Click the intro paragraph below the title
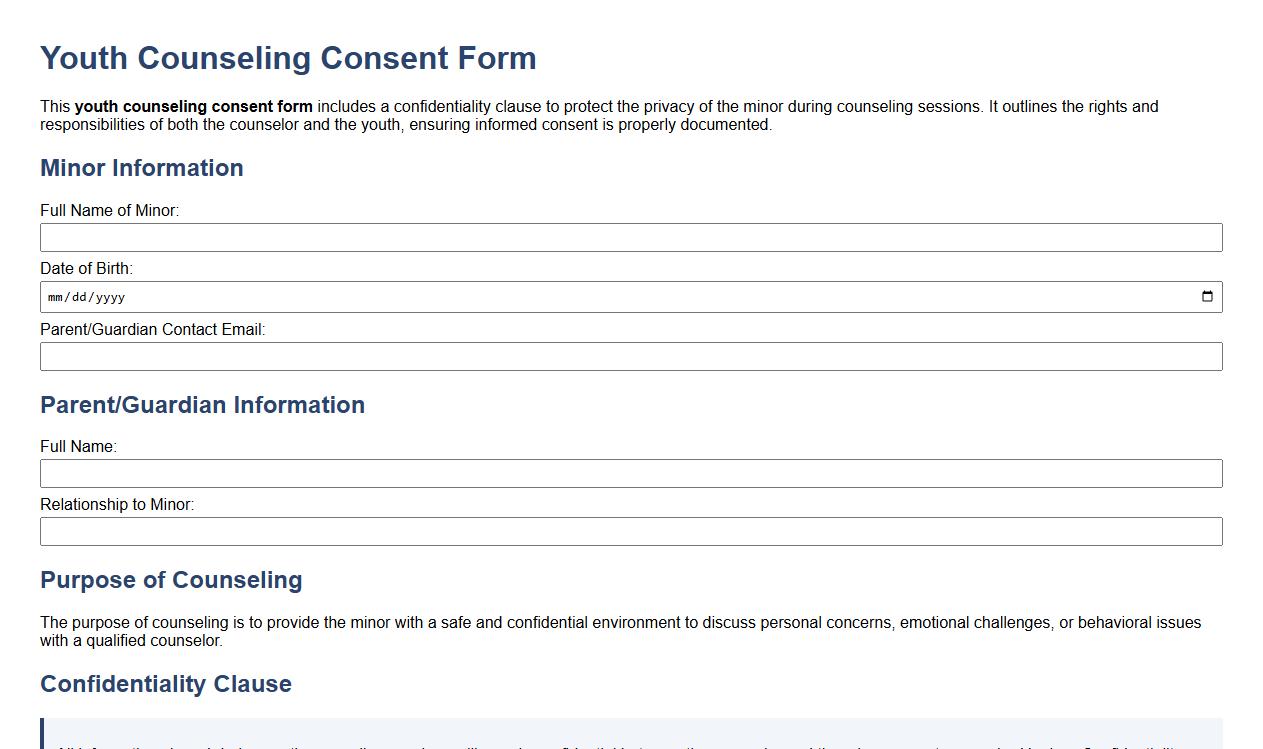 click(598, 115)
